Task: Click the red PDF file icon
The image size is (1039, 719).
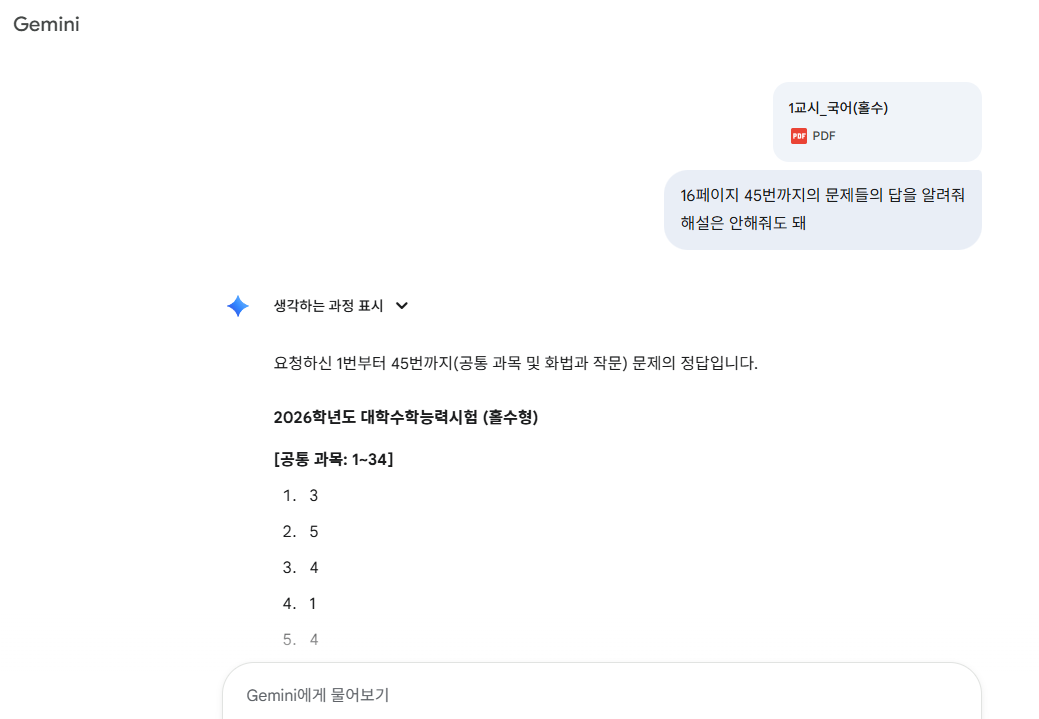Action: tap(798, 136)
